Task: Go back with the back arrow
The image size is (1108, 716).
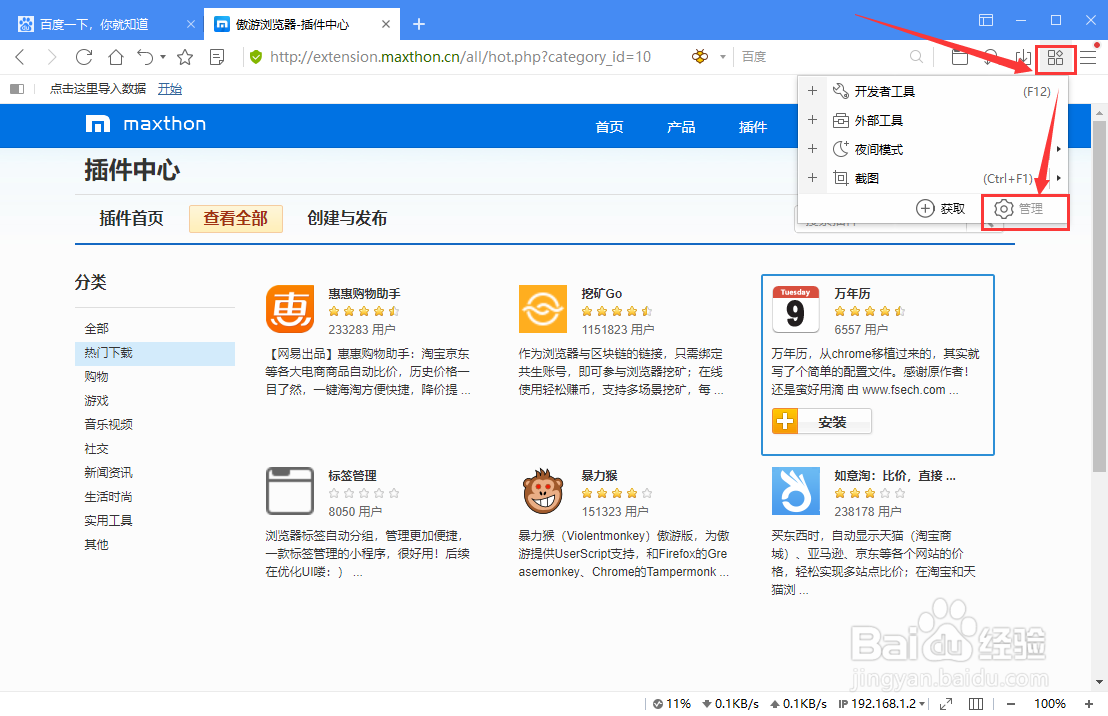Action: (x=20, y=57)
